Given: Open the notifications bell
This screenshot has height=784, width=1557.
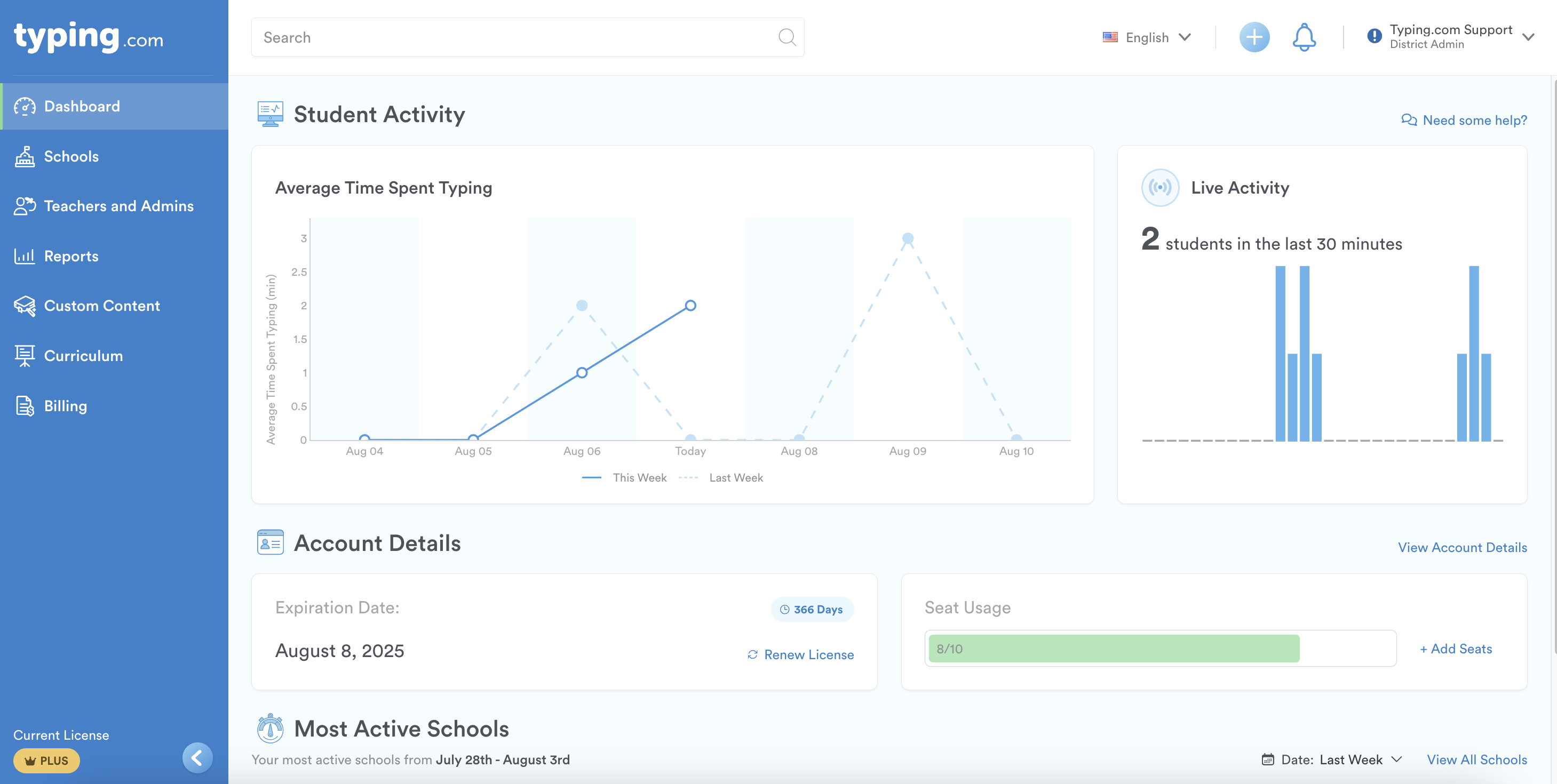Looking at the screenshot, I should pos(1304,37).
